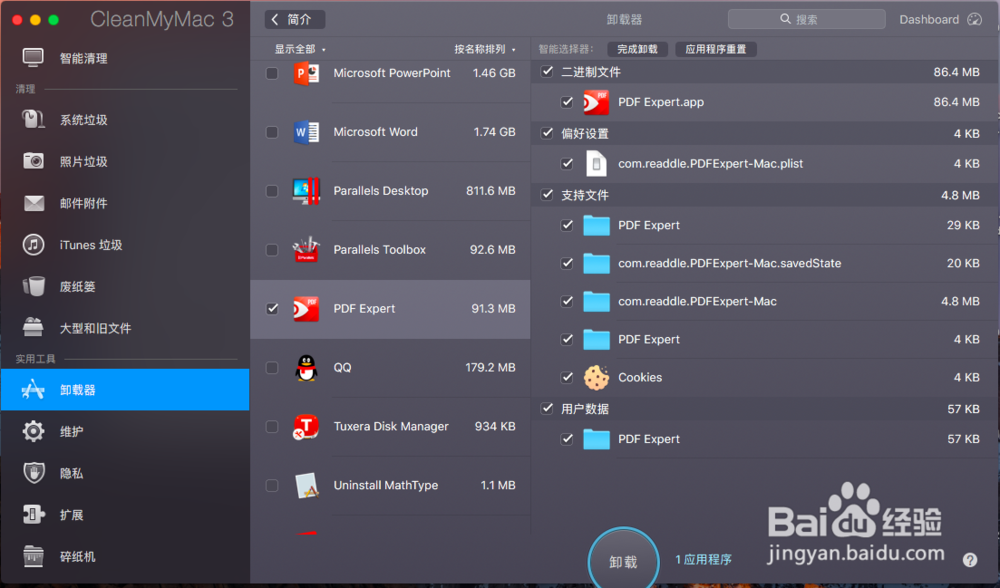The width and height of the screenshot is (1000, 588).
Task: Select the 卸载器 uninstaller icon in sidebar
Action: (x=33, y=389)
